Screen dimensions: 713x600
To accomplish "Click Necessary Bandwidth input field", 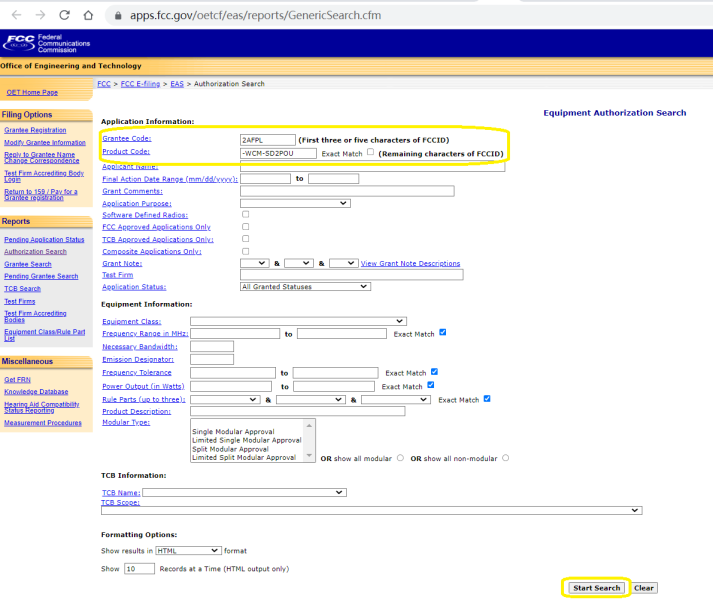I will [x=212, y=346].
